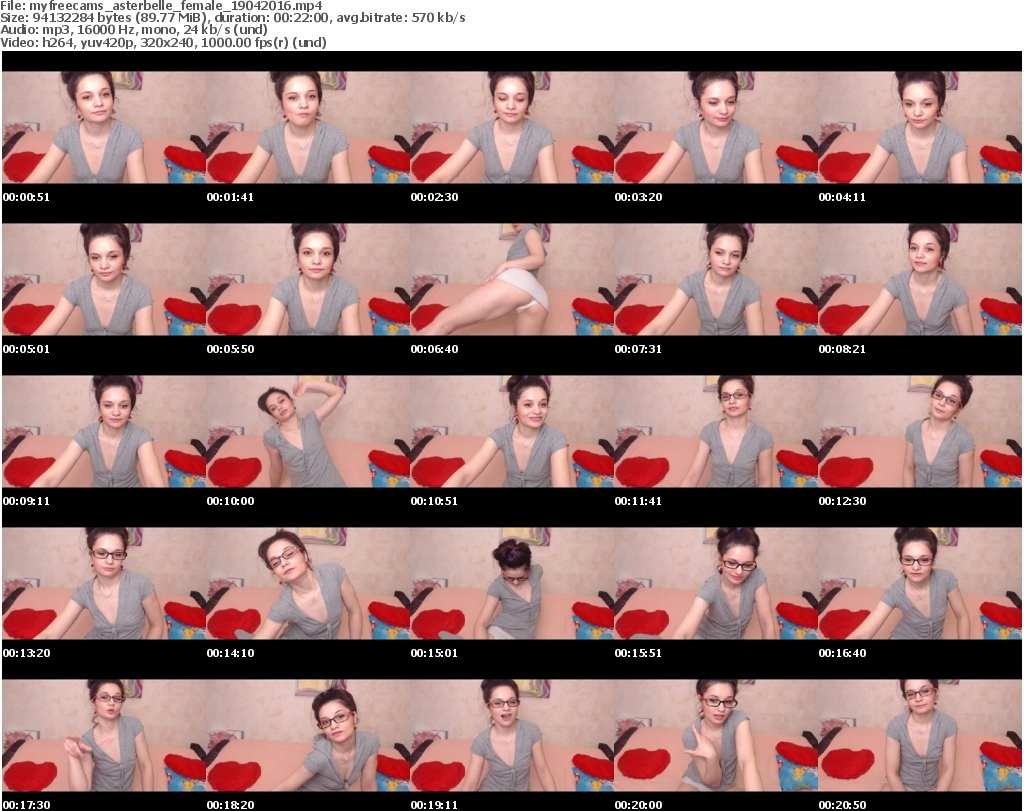1024x811 pixels.
Task: Open the thumbnail frame at 00:13:20
Action: point(104,584)
